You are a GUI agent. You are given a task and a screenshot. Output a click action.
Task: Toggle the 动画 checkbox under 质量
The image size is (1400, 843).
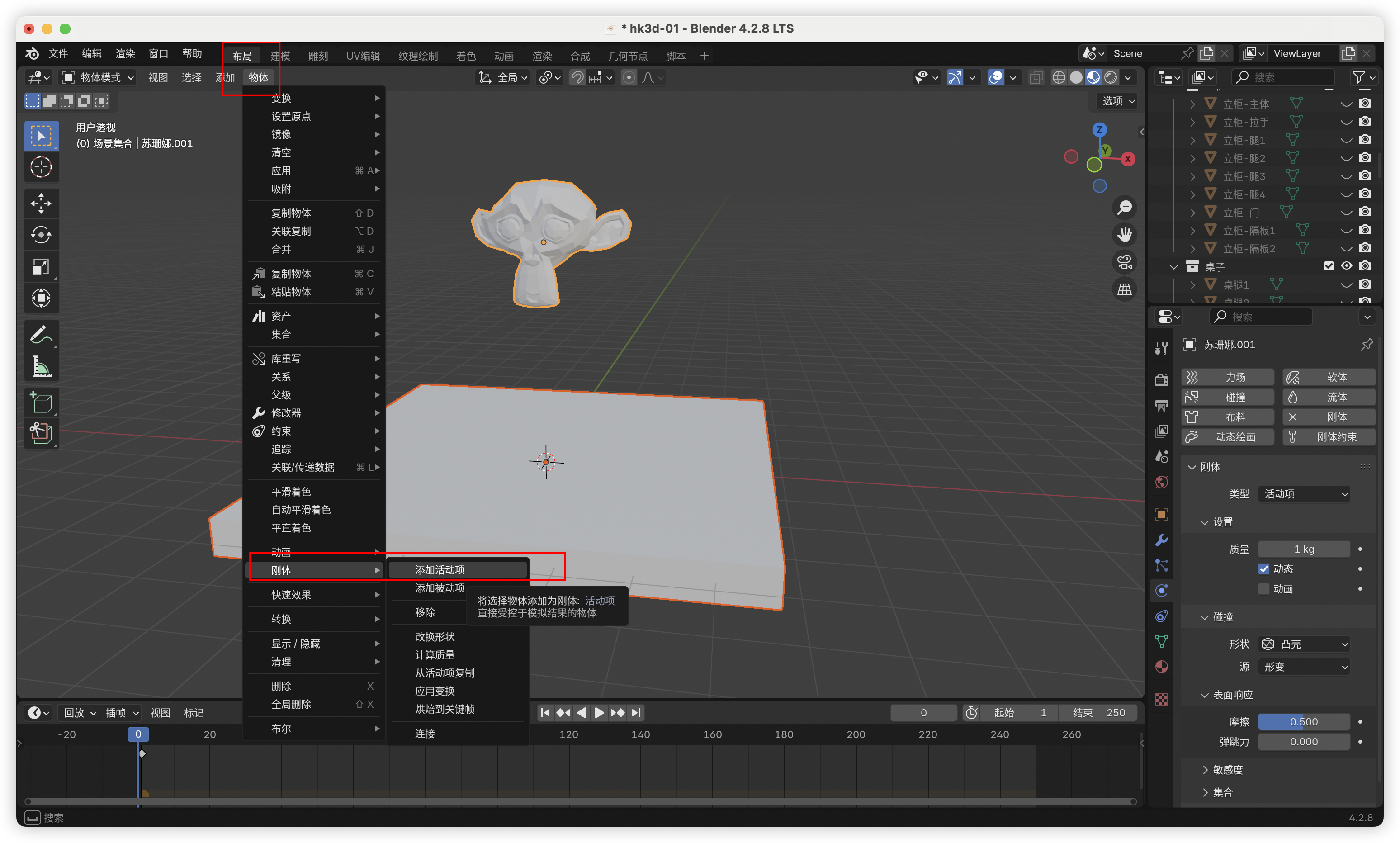click(x=1264, y=589)
